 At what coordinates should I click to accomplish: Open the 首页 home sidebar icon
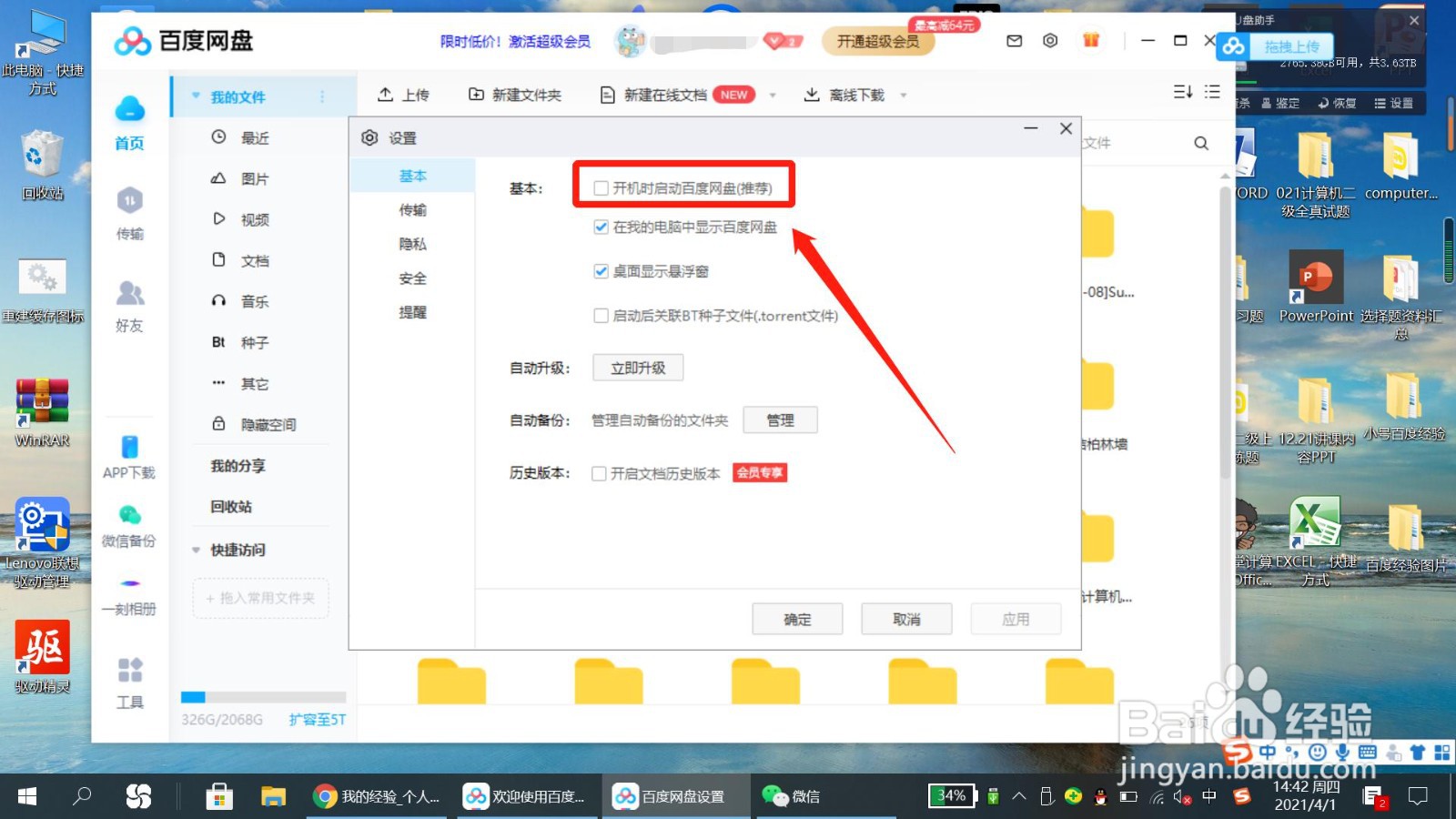pyautogui.click(x=129, y=123)
